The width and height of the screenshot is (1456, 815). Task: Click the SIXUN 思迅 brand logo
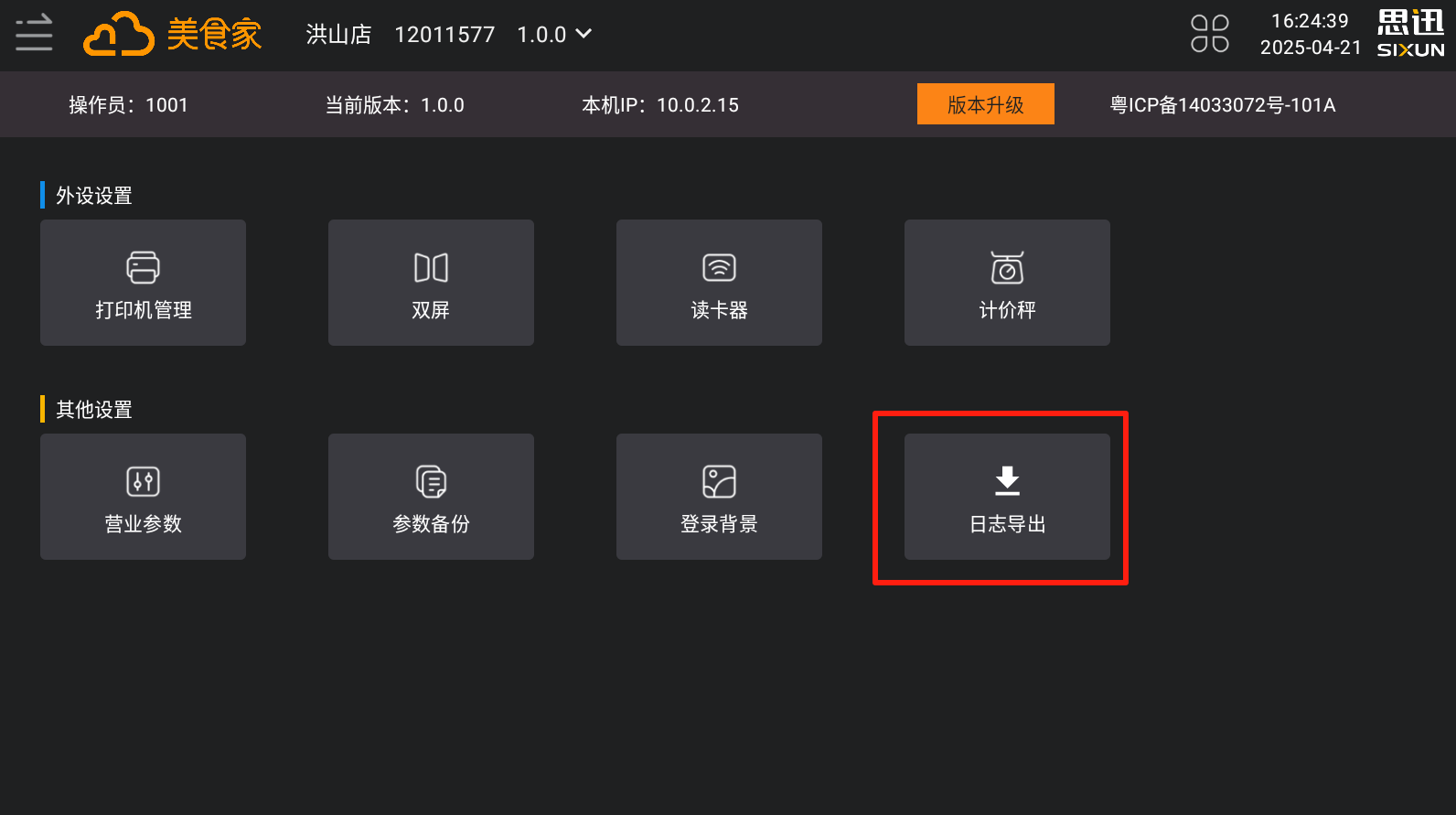1410,34
